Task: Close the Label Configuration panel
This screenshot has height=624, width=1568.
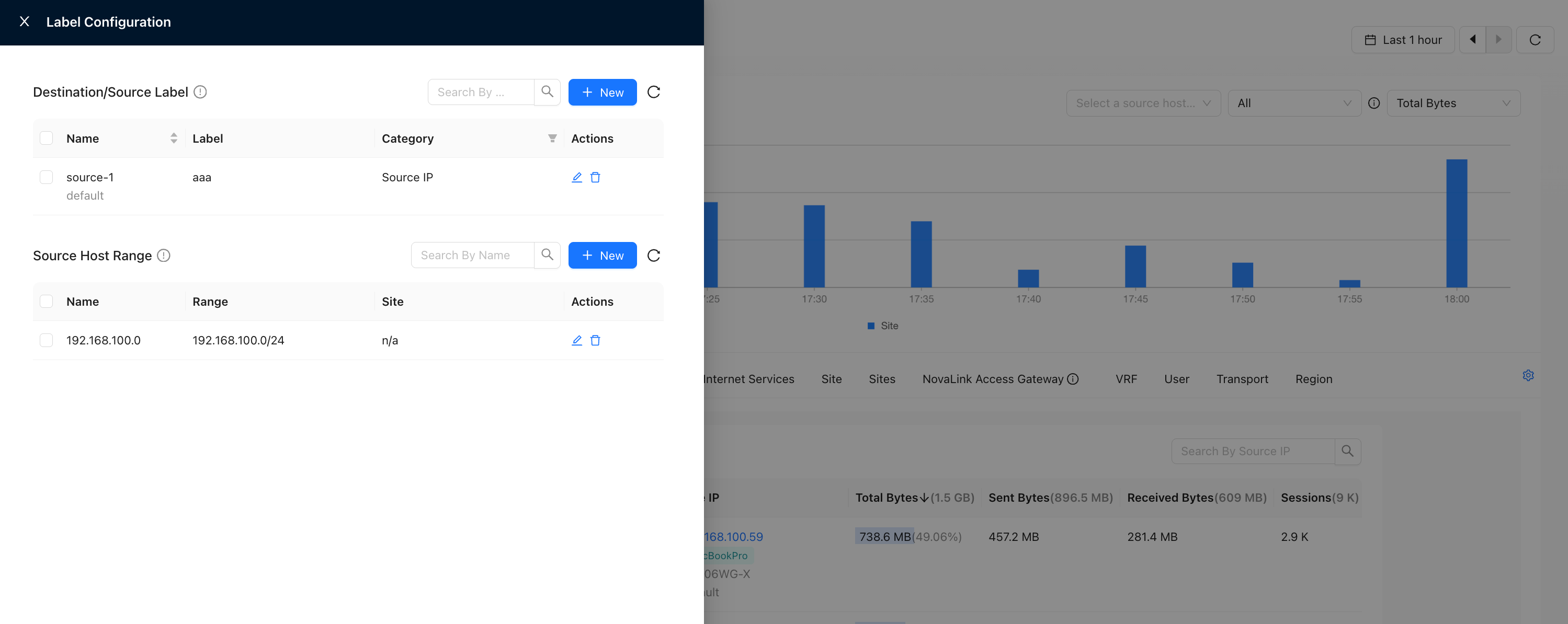Action: tap(25, 22)
